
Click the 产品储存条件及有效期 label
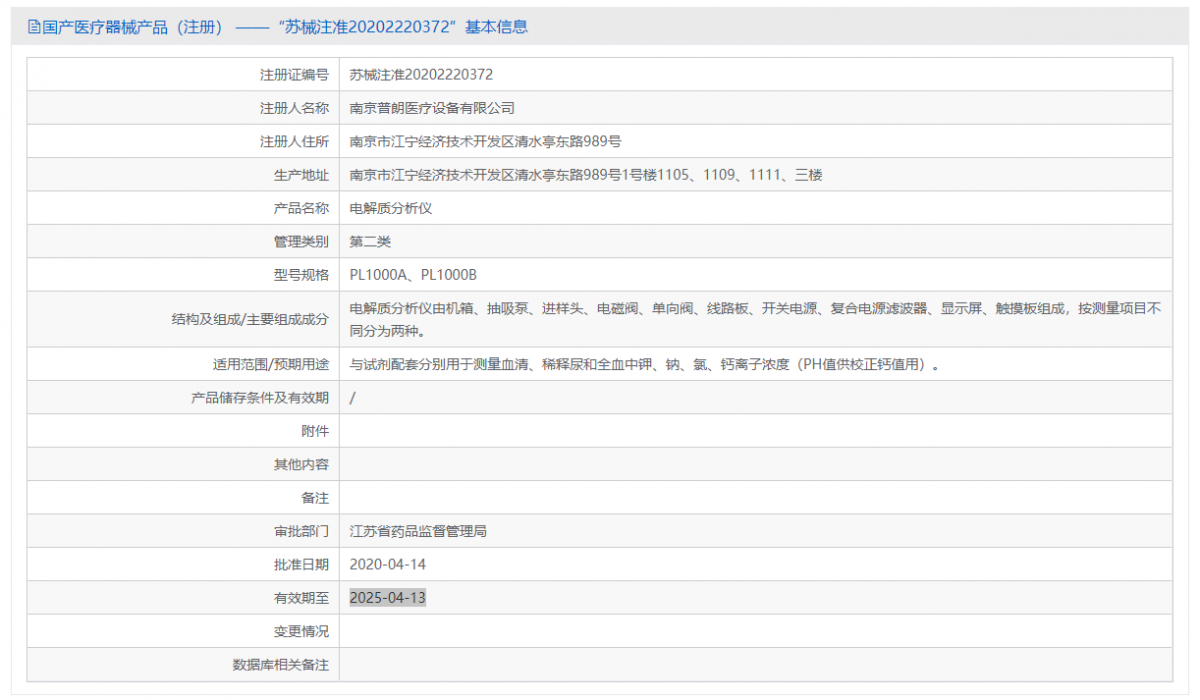[260, 398]
